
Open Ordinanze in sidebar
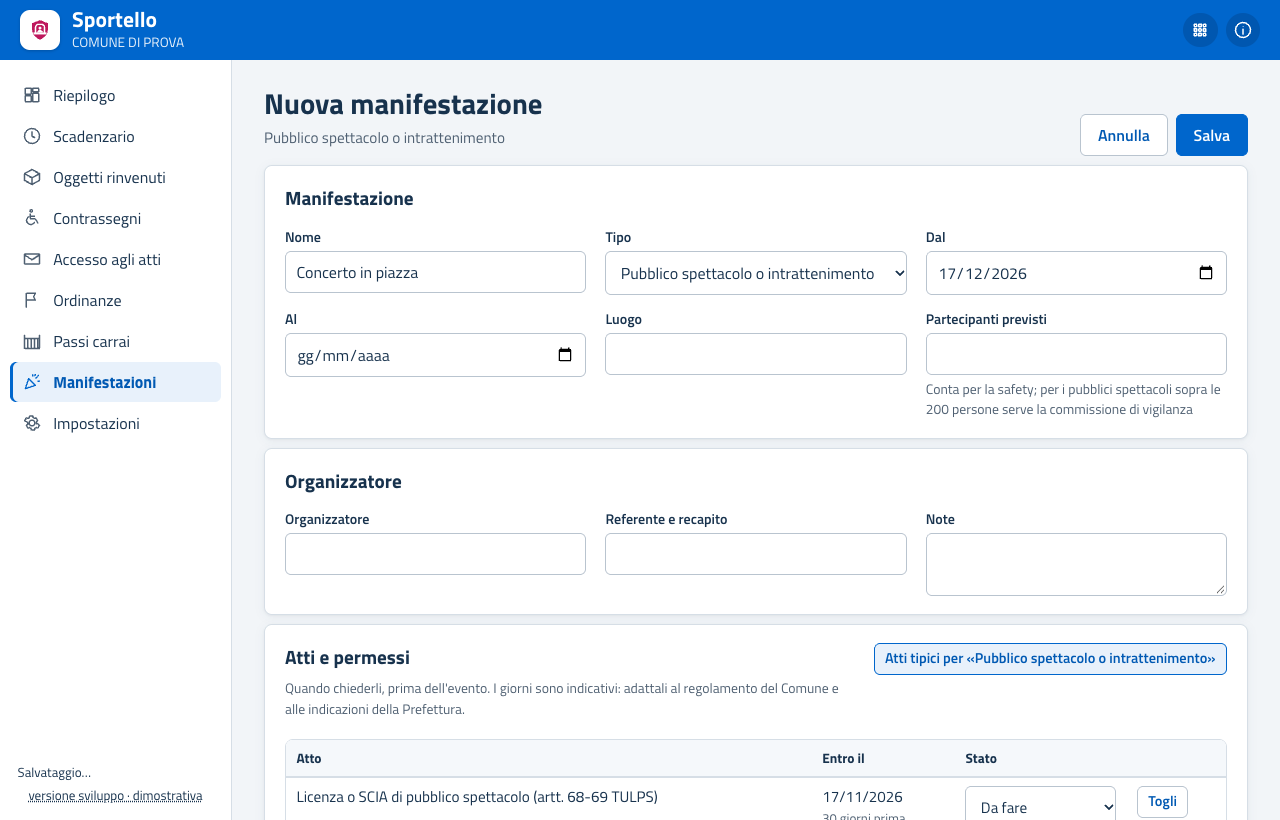[116, 300]
